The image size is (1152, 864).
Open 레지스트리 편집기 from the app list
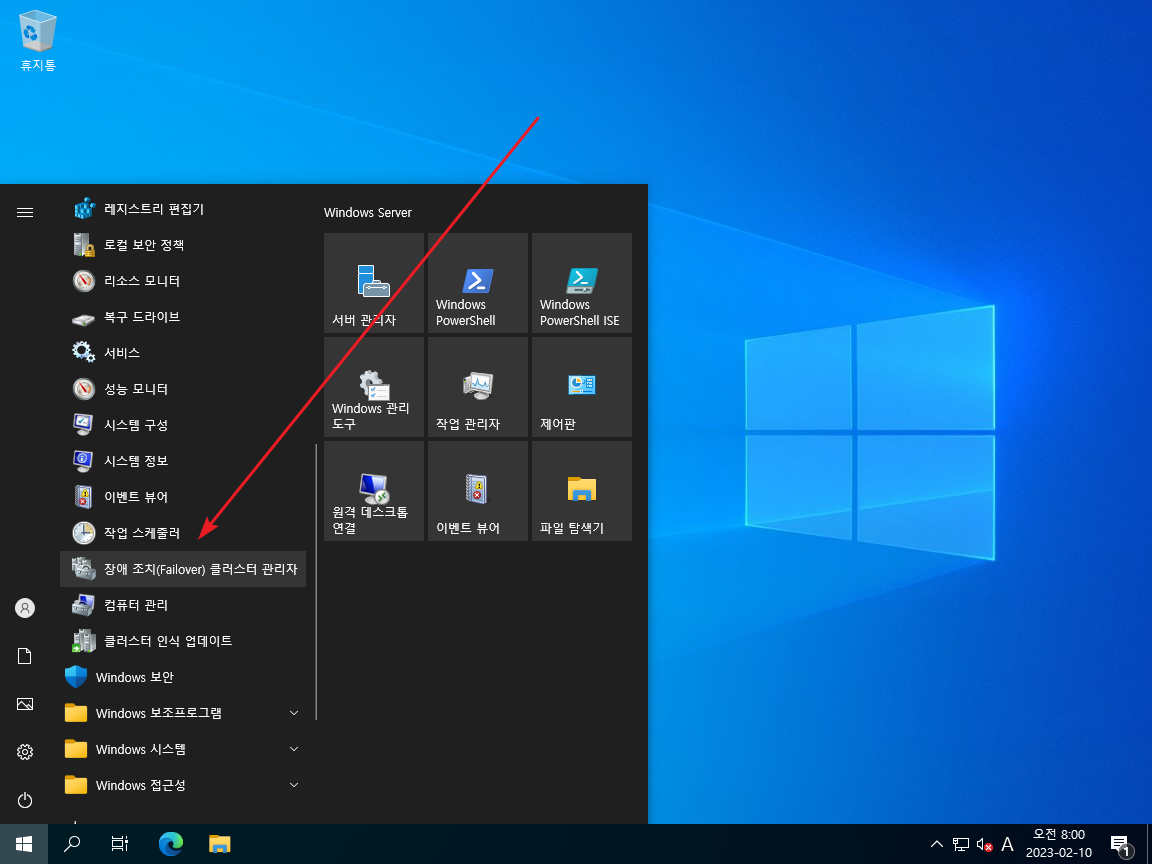(183, 209)
